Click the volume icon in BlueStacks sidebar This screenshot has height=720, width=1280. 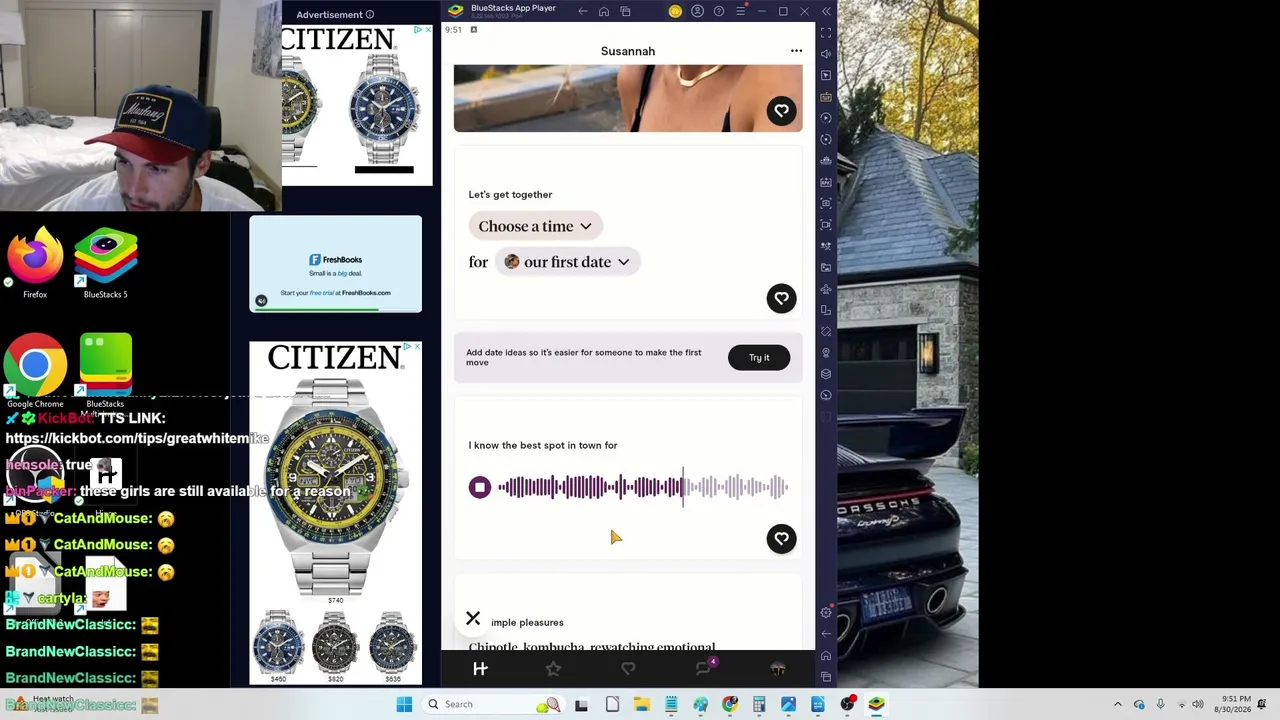(826, 54)
